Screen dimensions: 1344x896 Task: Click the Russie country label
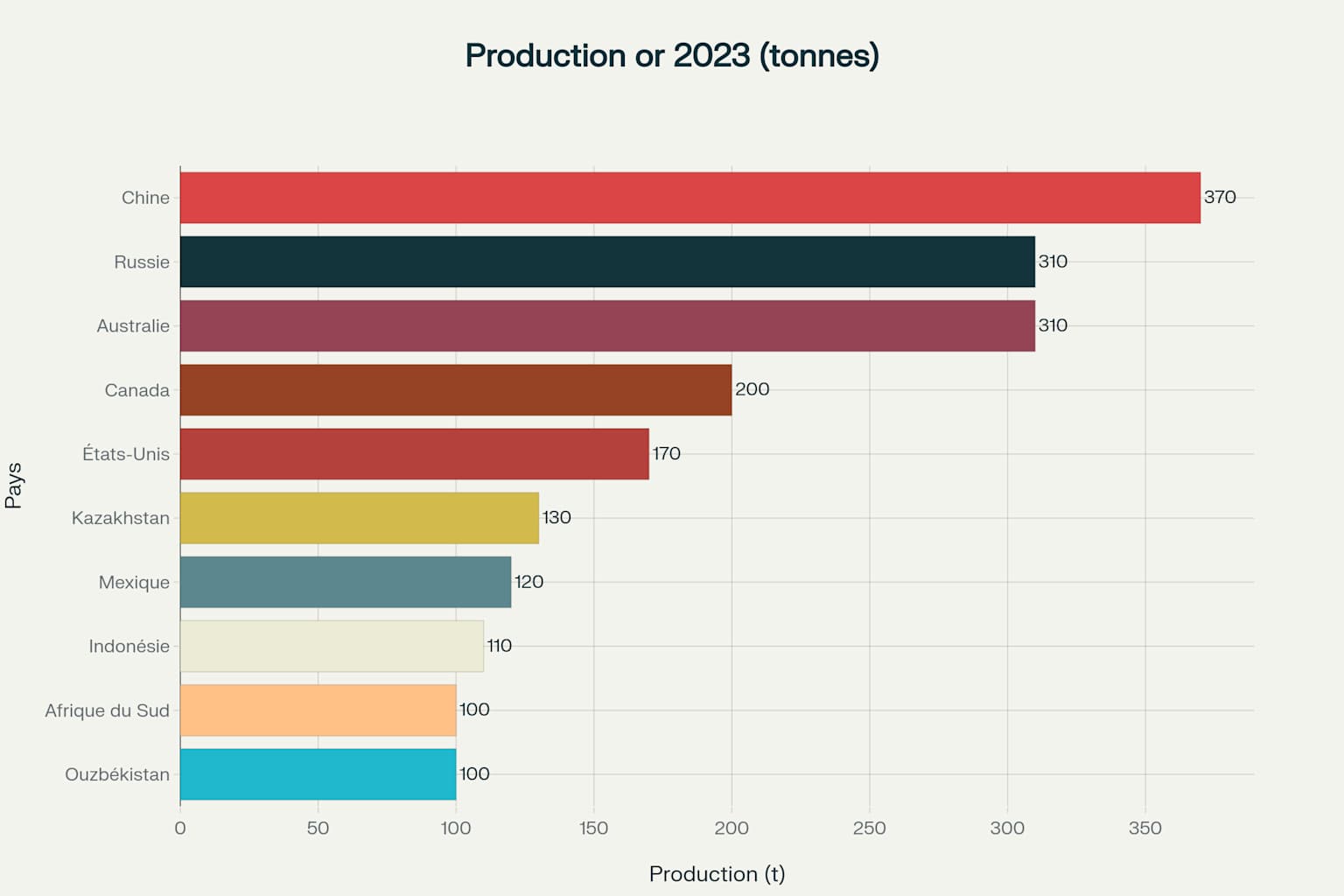(143, 261)
